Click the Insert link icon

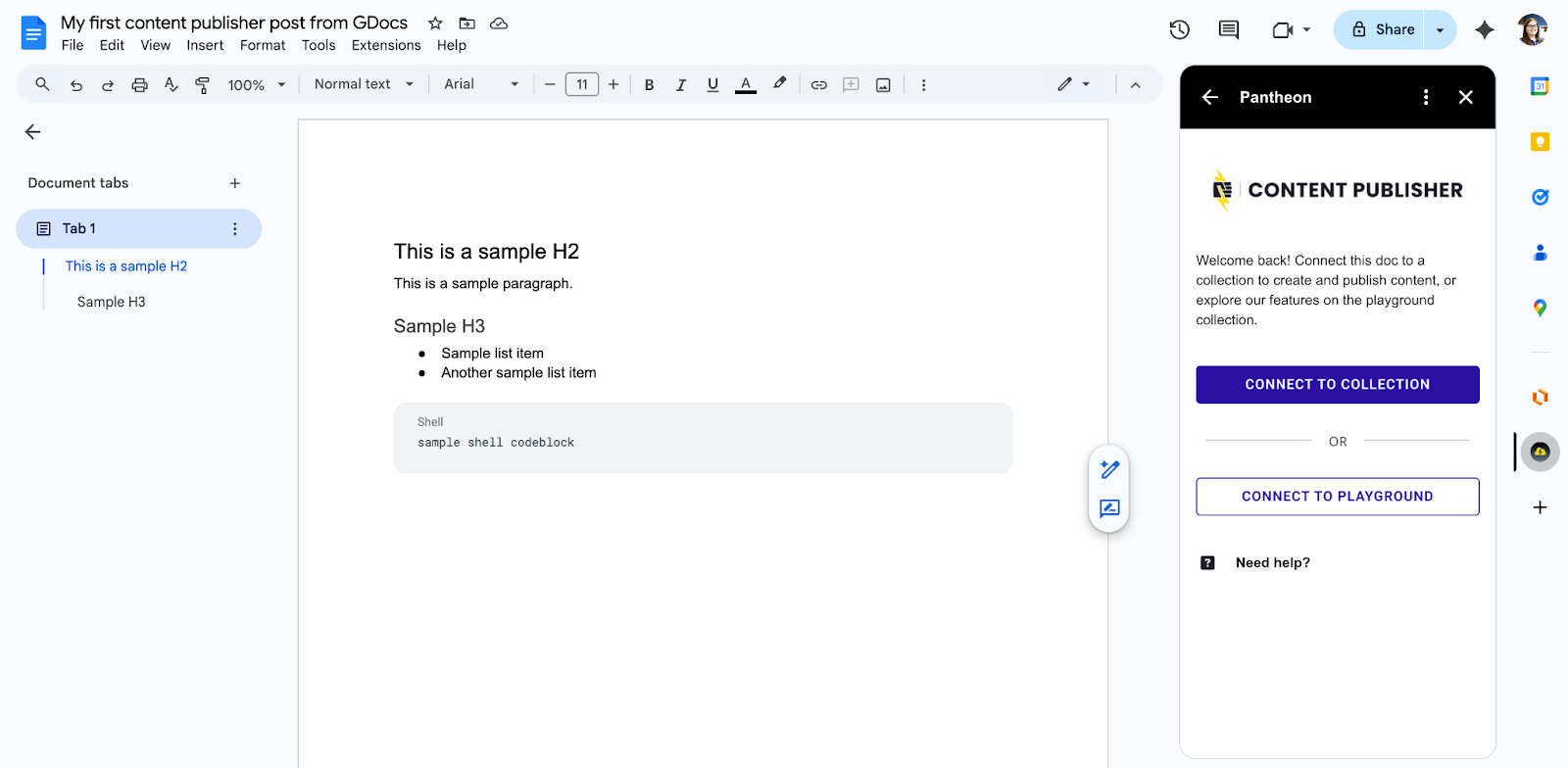click(818, 85)
